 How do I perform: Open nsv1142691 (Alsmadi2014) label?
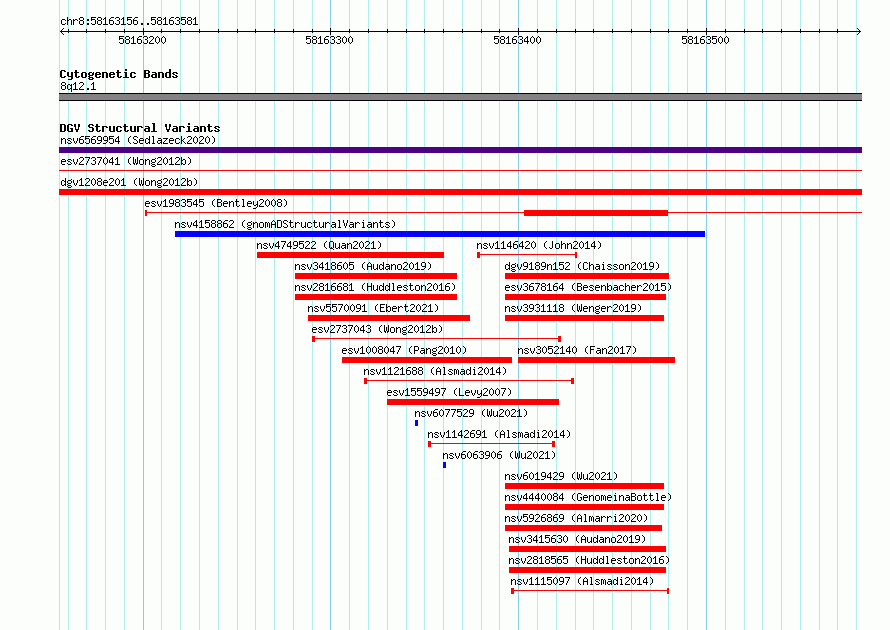pyautogui.click(x=499, y=434)
